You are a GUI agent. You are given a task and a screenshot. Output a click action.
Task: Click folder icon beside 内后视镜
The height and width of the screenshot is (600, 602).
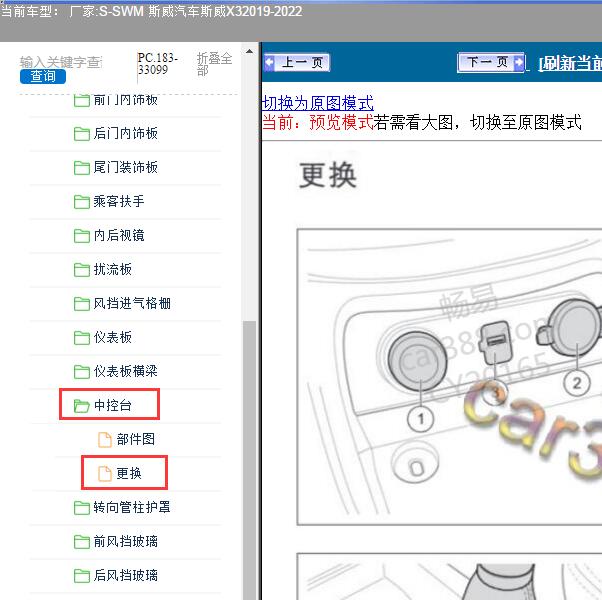click(81, 236)
